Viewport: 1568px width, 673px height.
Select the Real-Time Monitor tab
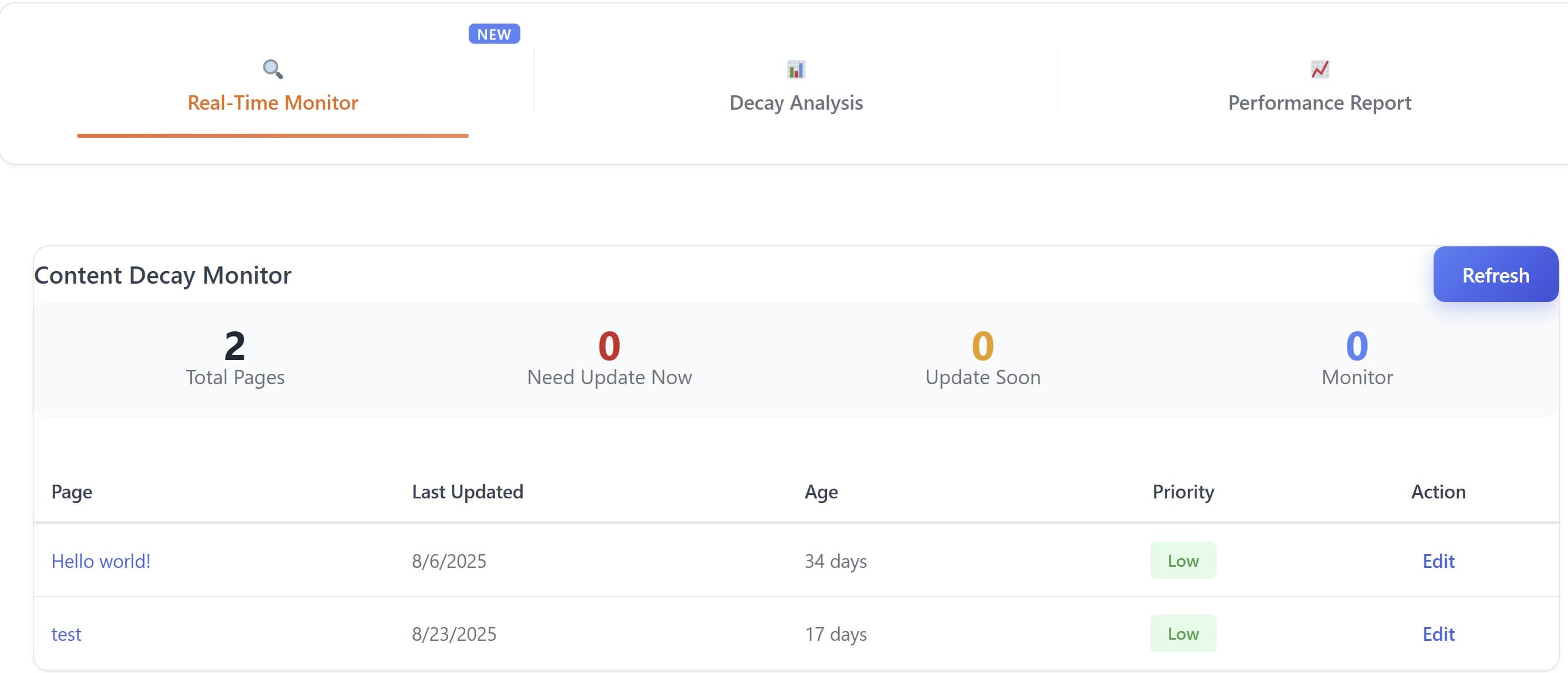coord(273,102)
